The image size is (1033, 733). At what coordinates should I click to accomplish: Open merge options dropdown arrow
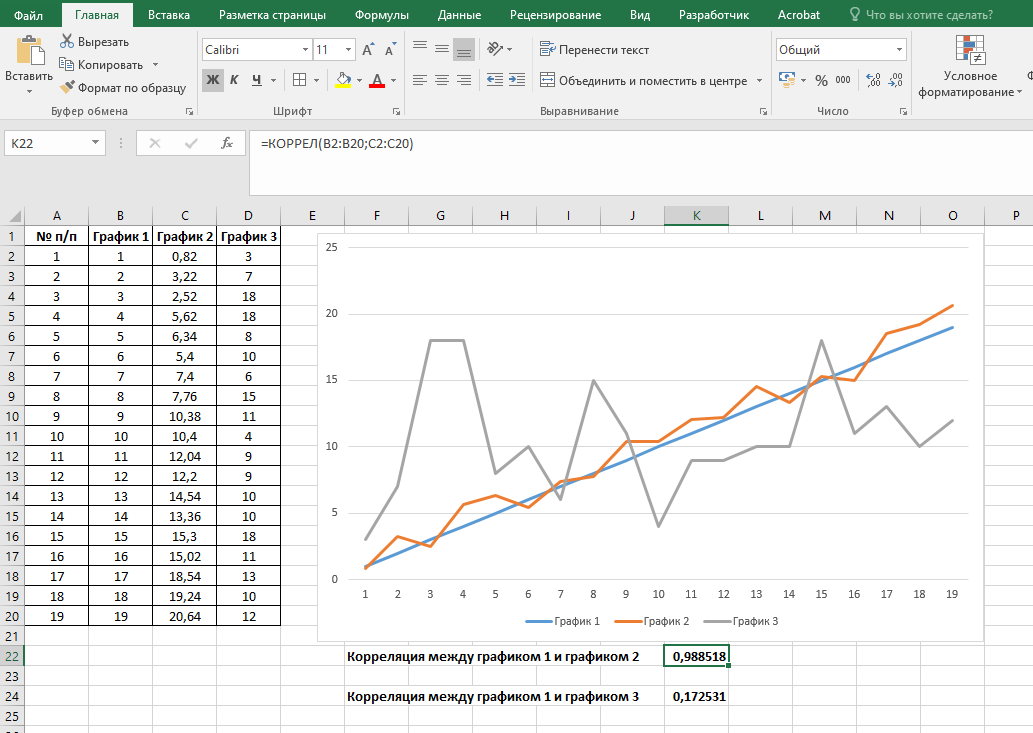pyautogui.click(x=759, y=81)
